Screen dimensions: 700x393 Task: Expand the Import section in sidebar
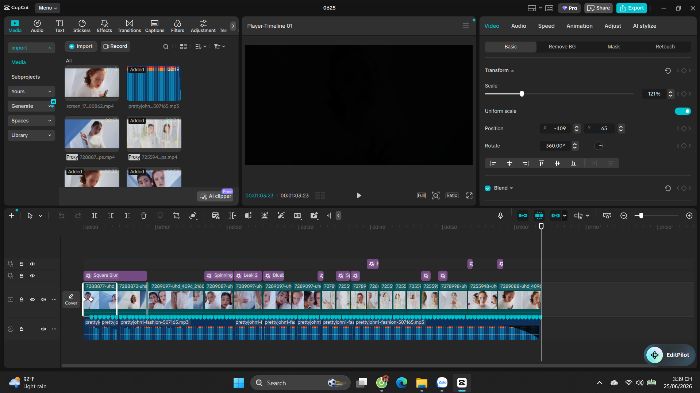pos(31,47)
